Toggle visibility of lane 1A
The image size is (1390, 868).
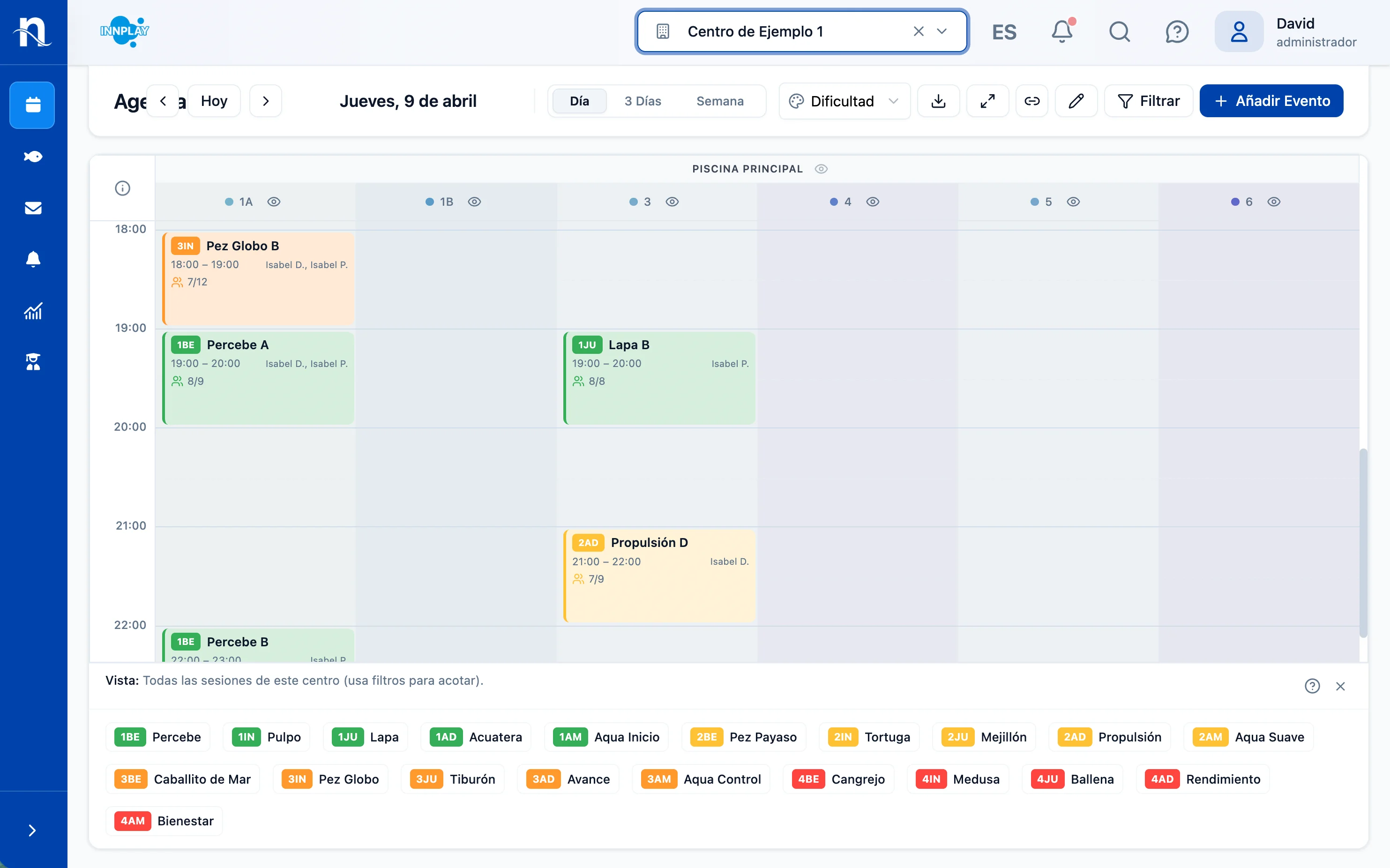click(274, 202)
